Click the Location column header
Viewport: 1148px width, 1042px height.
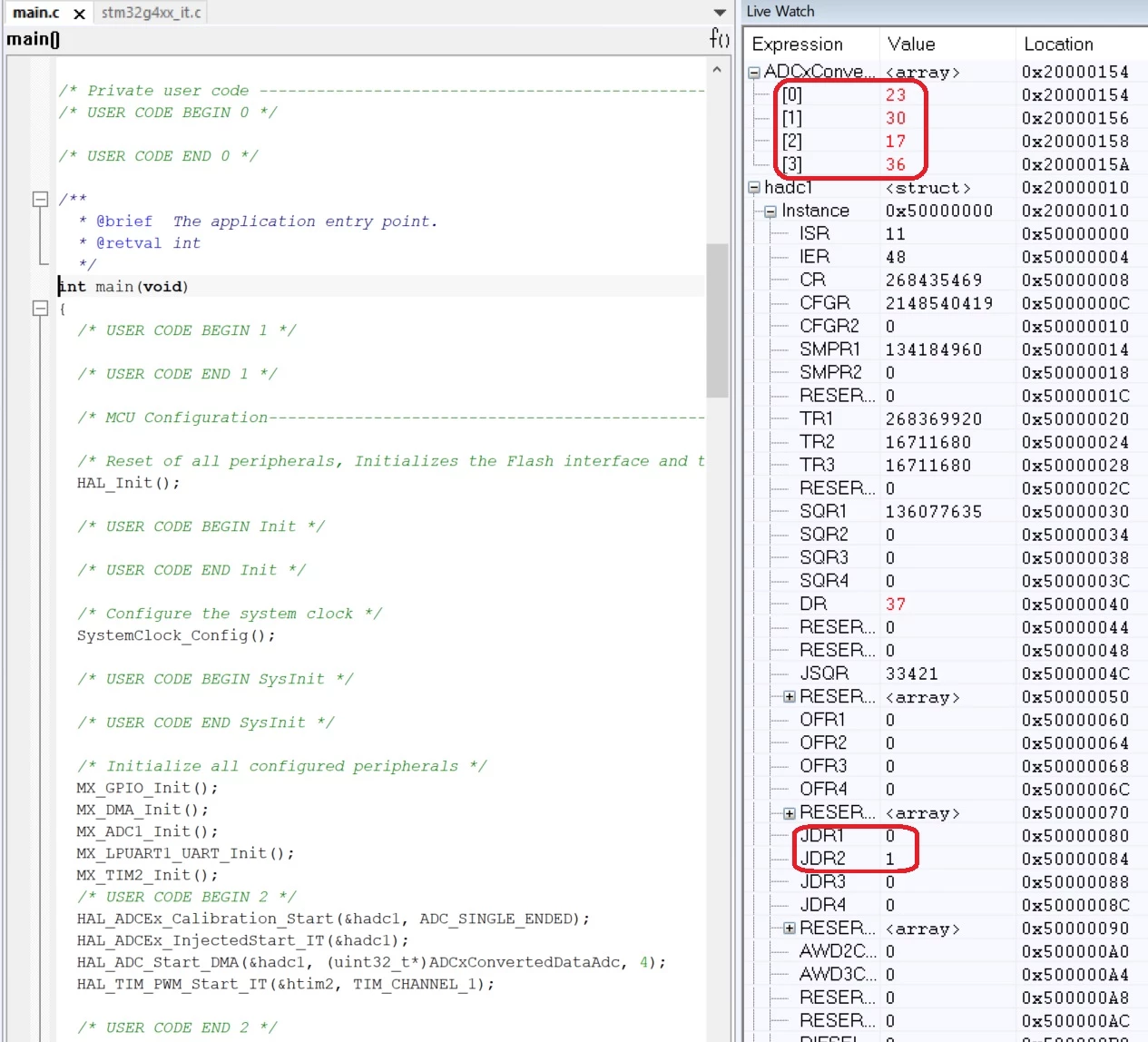tap(1081, 44)
